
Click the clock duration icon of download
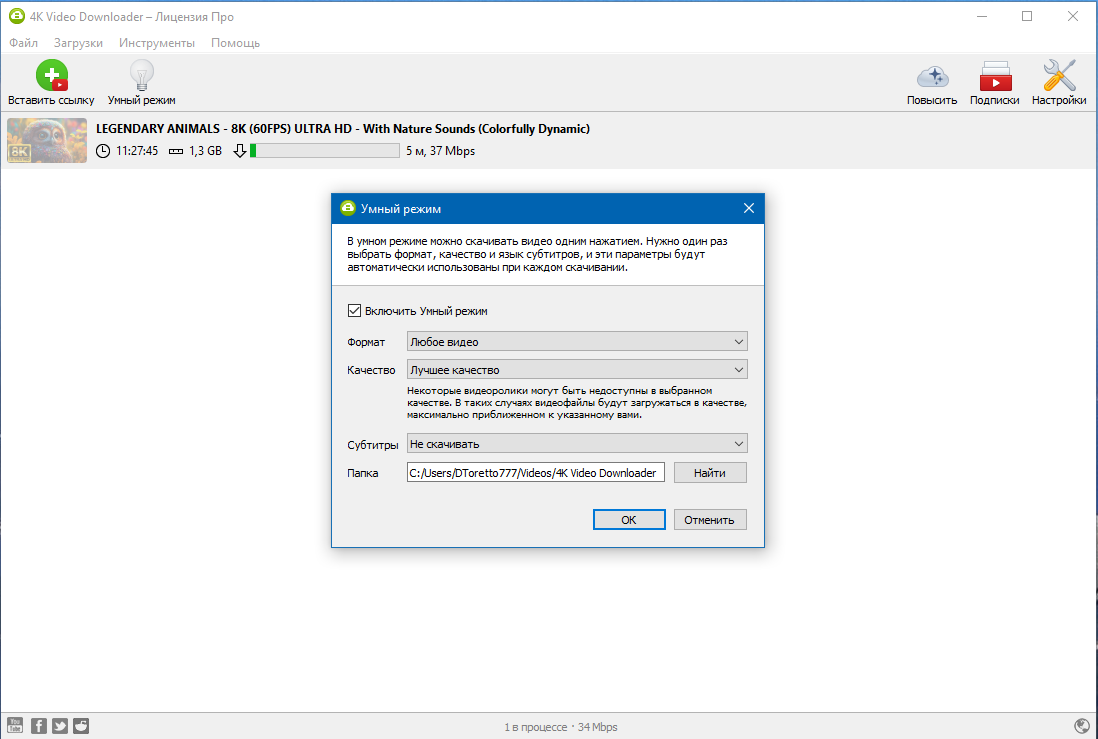103,151
